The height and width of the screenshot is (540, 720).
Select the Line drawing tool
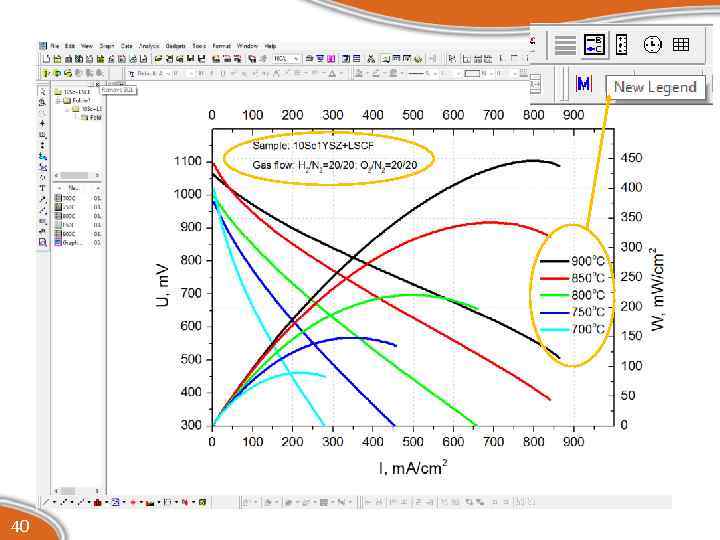coord(42,210)
